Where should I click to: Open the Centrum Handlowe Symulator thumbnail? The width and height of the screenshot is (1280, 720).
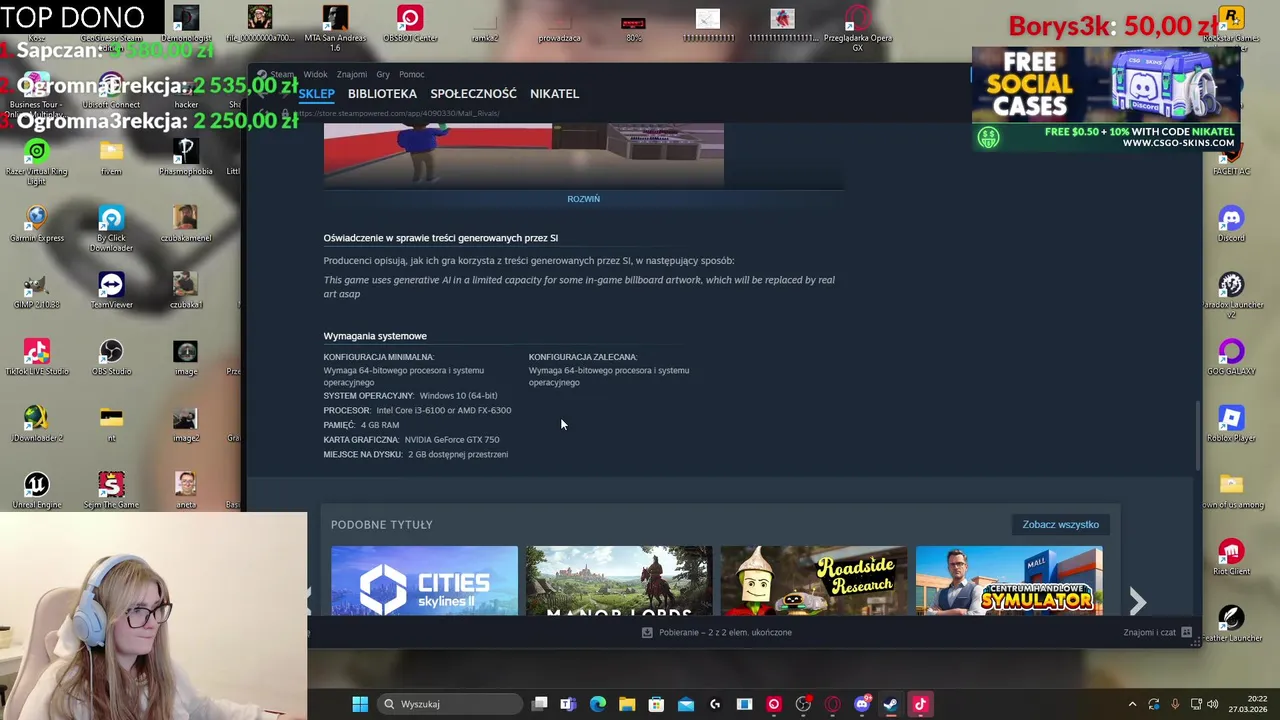(x=1009, y=580)
